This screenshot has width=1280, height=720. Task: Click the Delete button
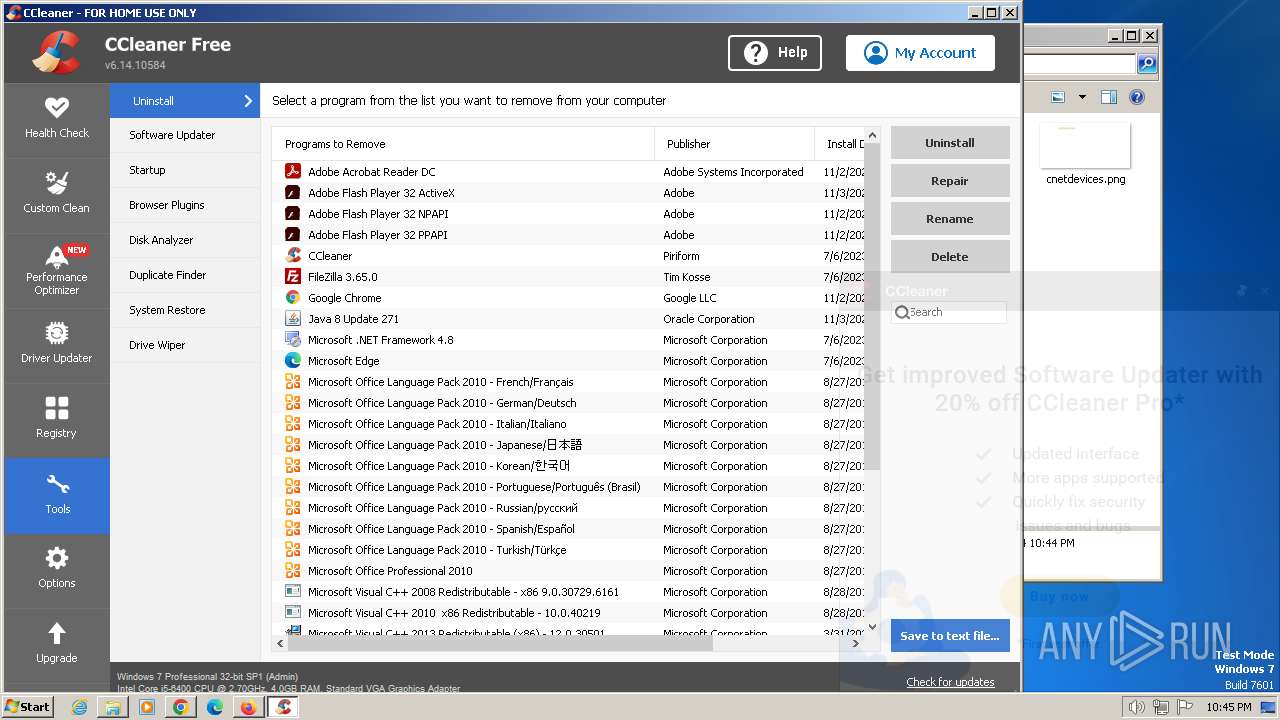(x=950, y=257)
